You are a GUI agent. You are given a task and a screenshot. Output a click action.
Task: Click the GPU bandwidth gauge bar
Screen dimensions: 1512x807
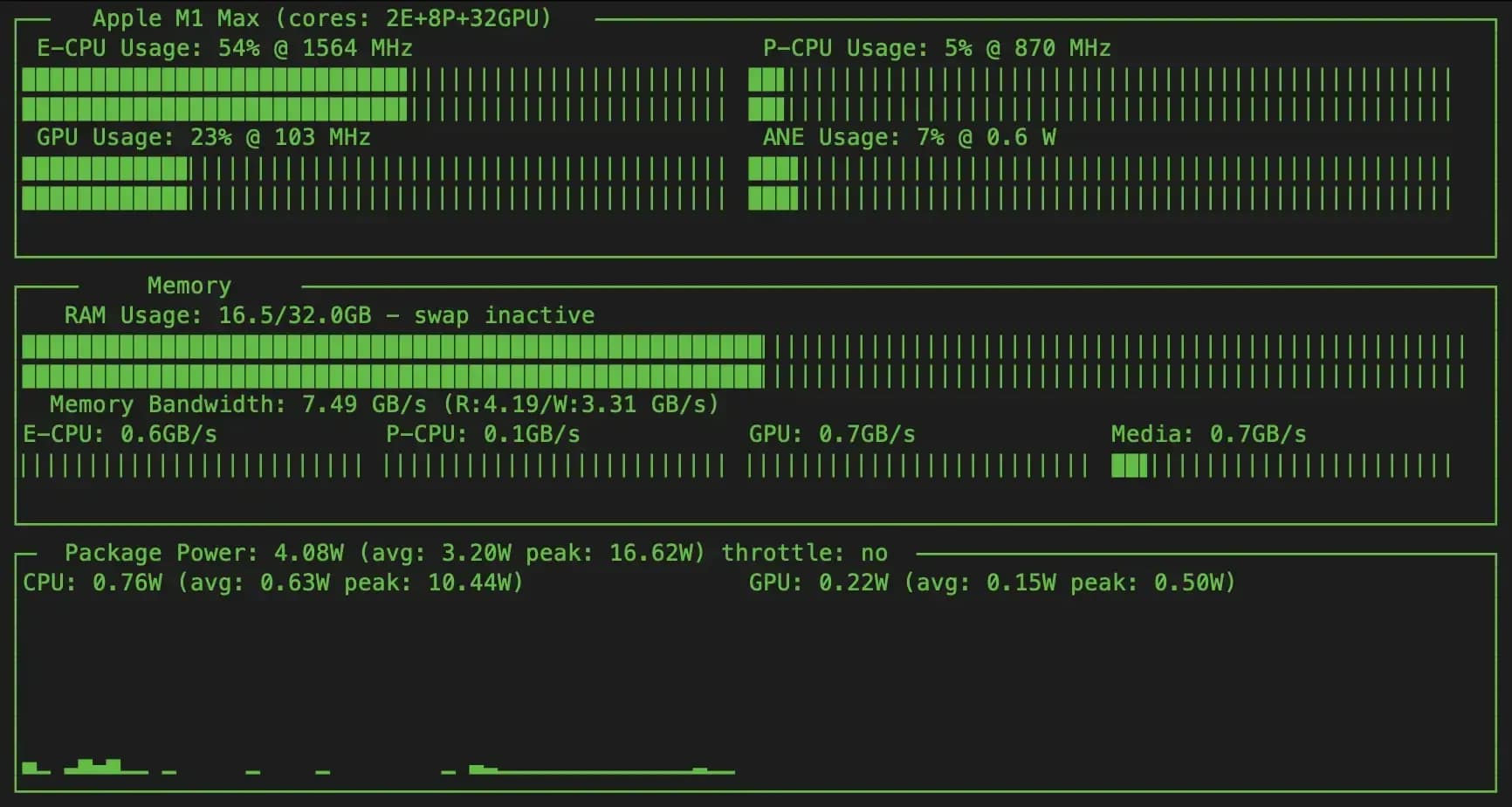[918, 466]
